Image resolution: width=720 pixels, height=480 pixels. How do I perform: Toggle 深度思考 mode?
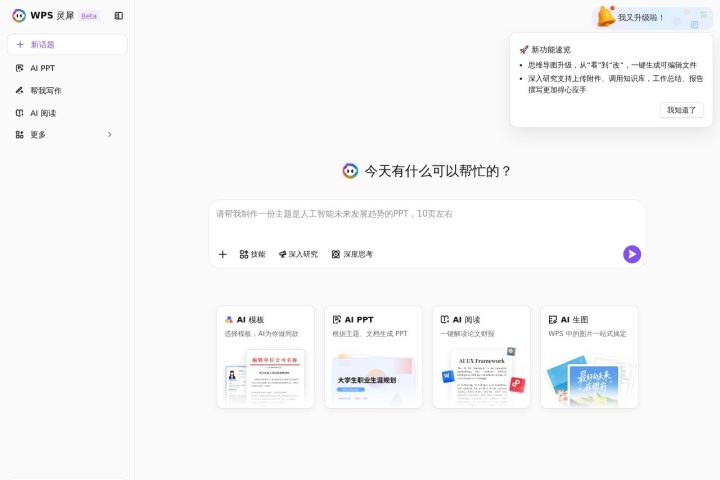pyautogui.click(x=352, y=254)
